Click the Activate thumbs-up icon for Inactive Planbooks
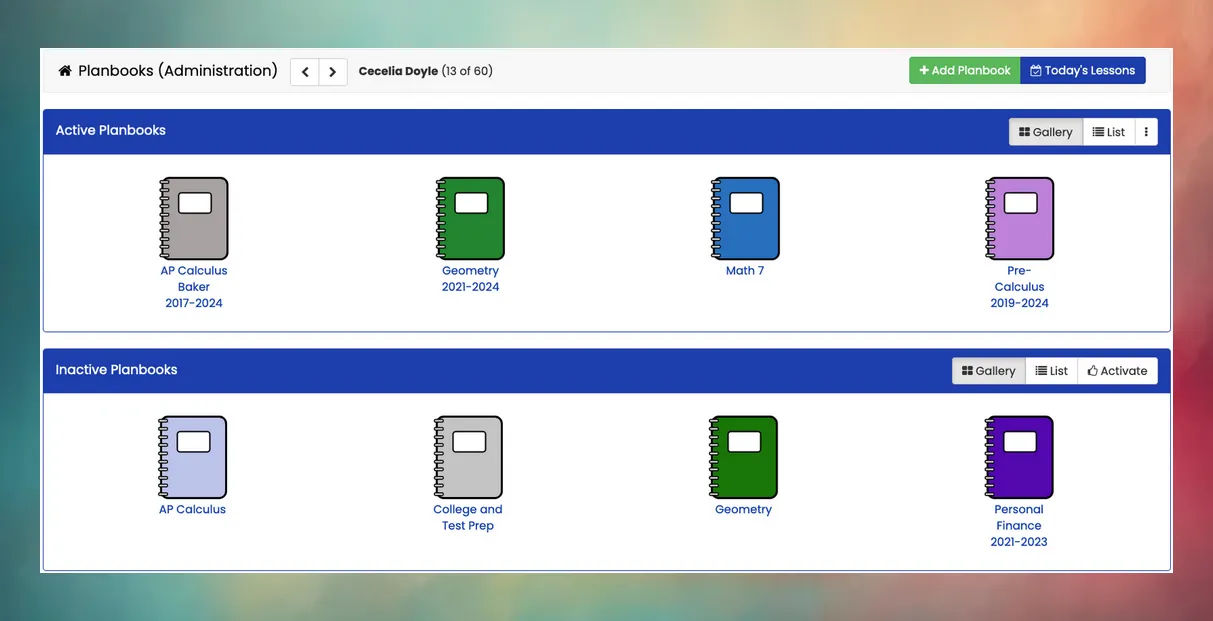 (x=1095, y=370)
